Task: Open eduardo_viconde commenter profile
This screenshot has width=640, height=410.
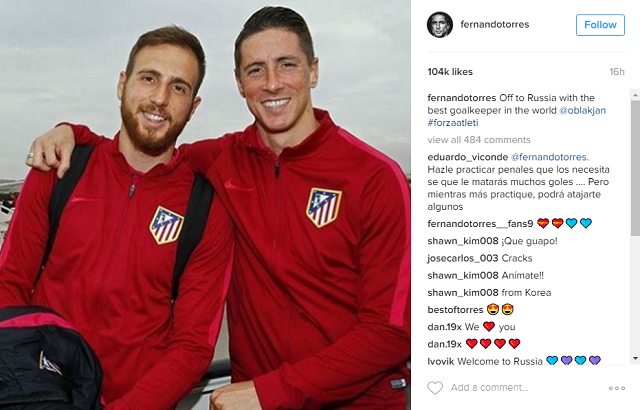Action: pyautogui.click(x=467, y=157)
